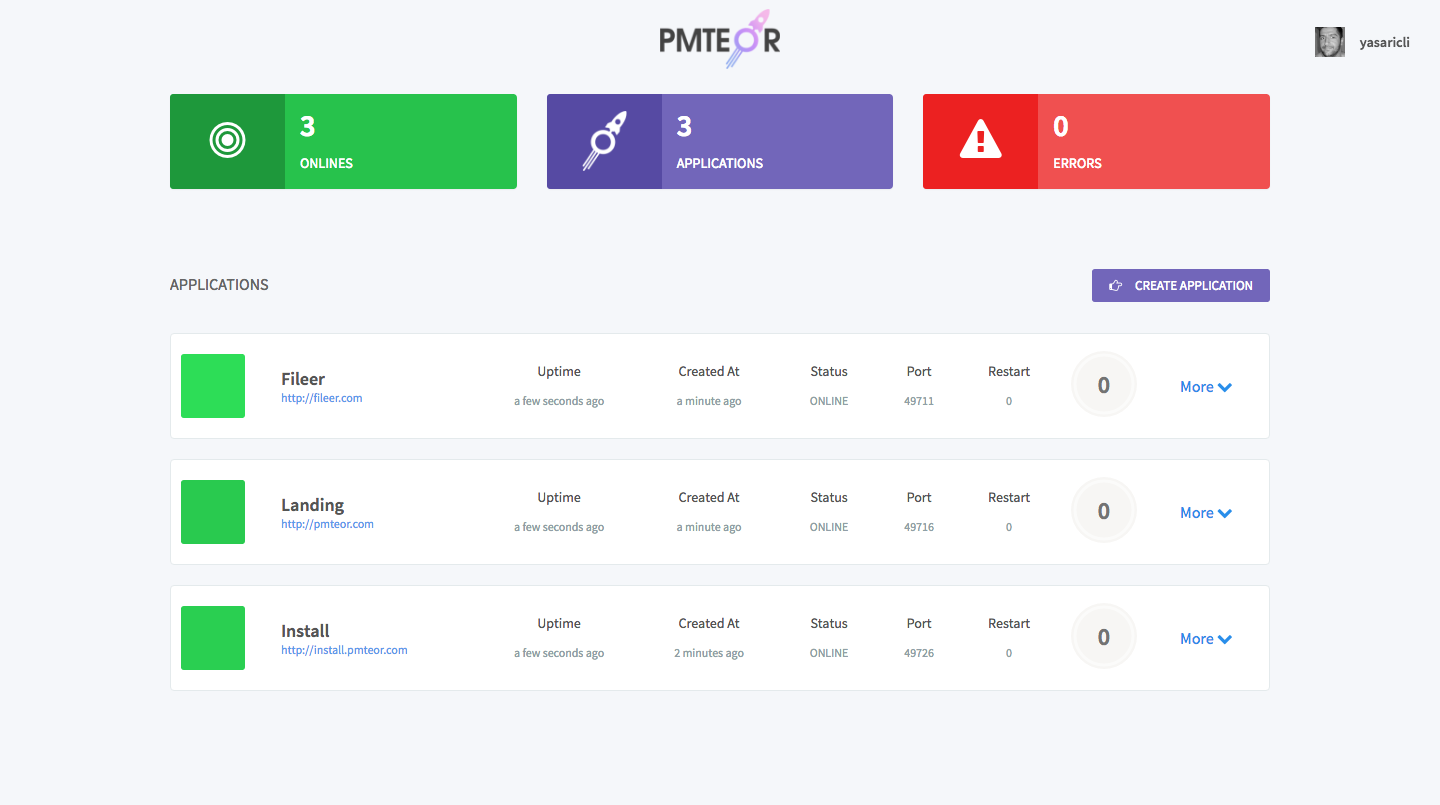This screenshot has height=805, width=1440.
Task: Open the http://install.pmteor.com link
Action: click(344, 650)
